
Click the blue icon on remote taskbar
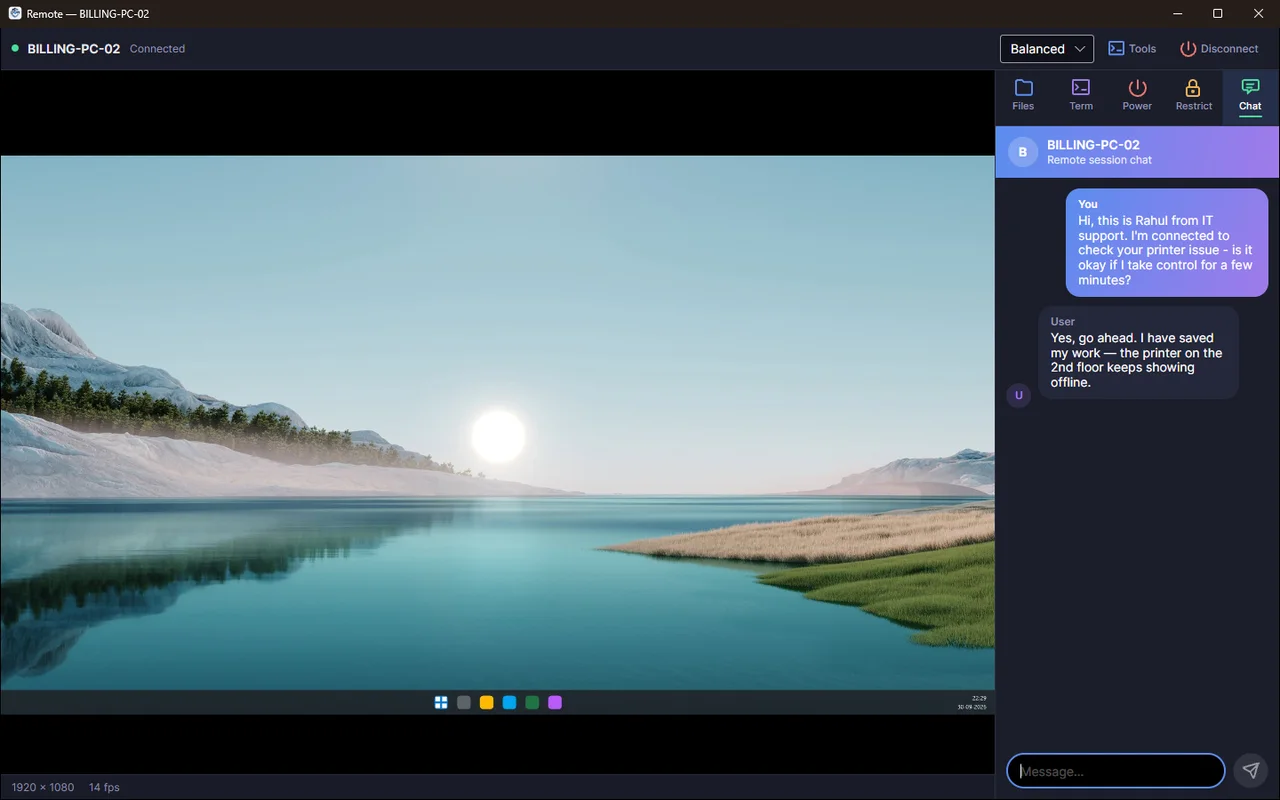(509, 703)
